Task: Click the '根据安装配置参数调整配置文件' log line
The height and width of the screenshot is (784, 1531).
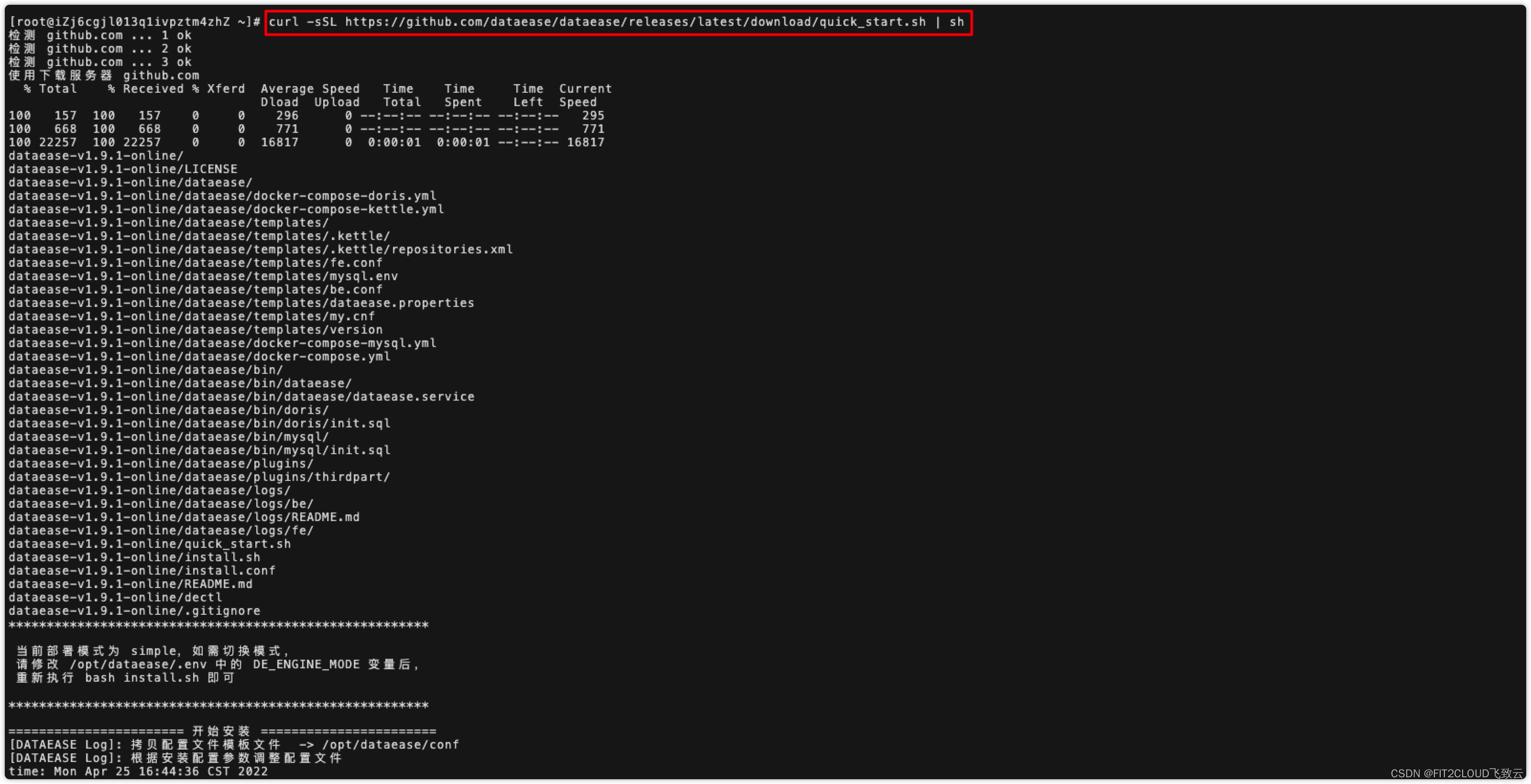Action: pyautogui.click(x=175, y=758)
